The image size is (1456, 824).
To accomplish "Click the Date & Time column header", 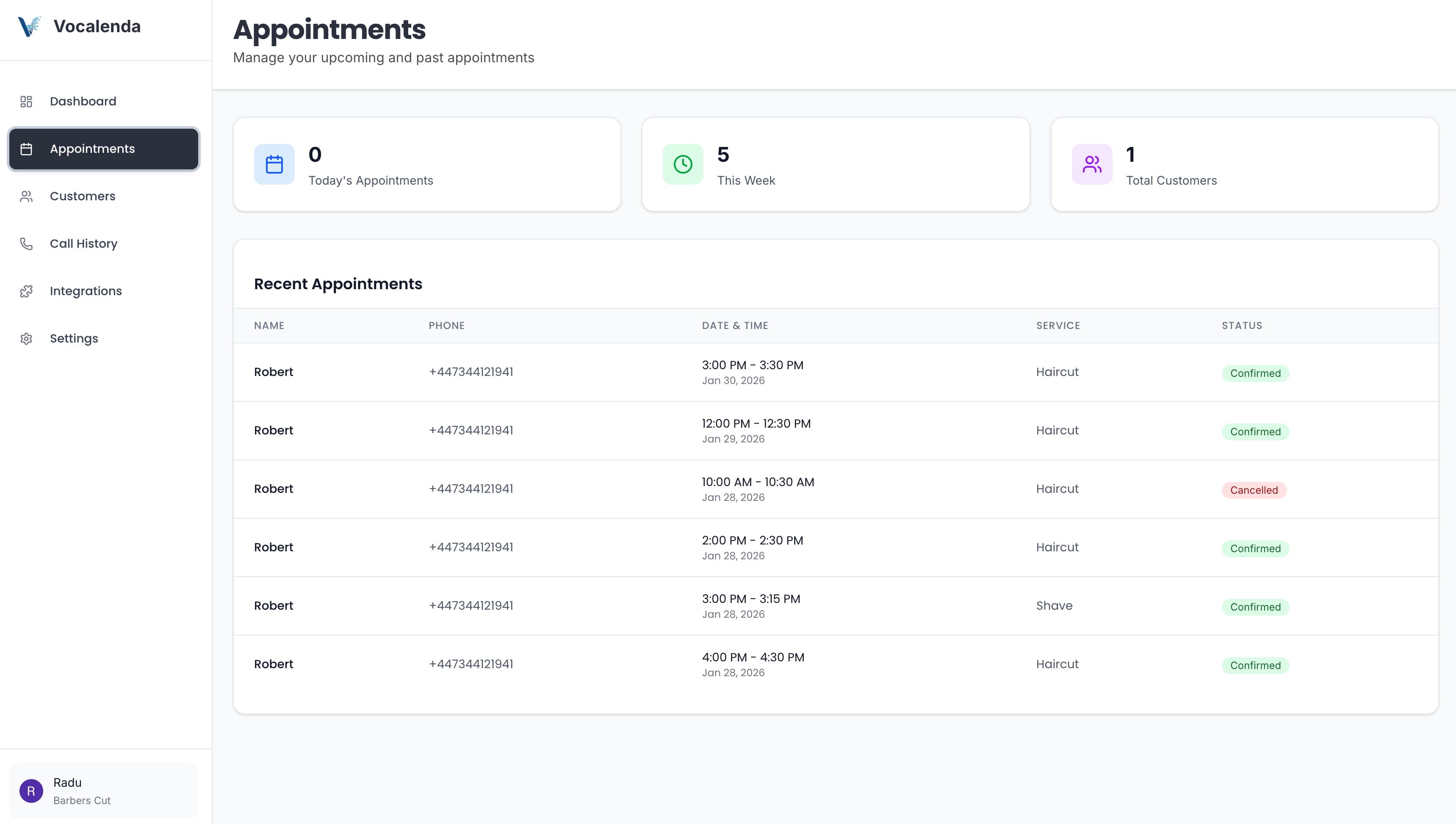I will coord(734,326).
